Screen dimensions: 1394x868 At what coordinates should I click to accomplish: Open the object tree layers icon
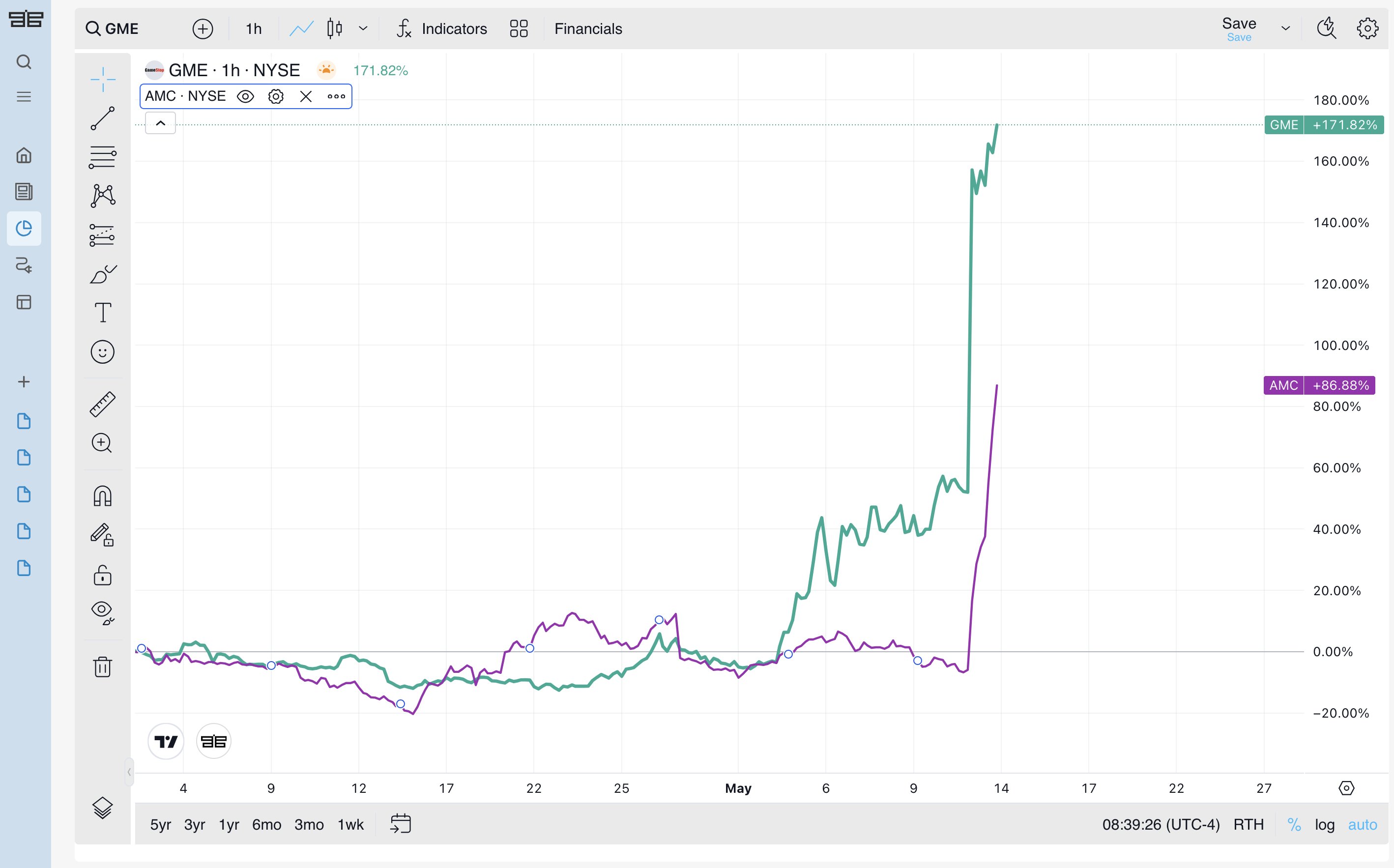(x=103, y=808)
